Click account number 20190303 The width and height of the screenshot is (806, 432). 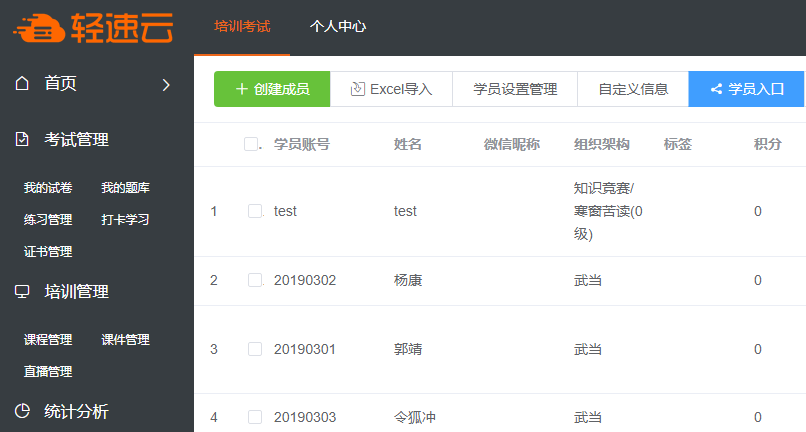coord(305,417)
